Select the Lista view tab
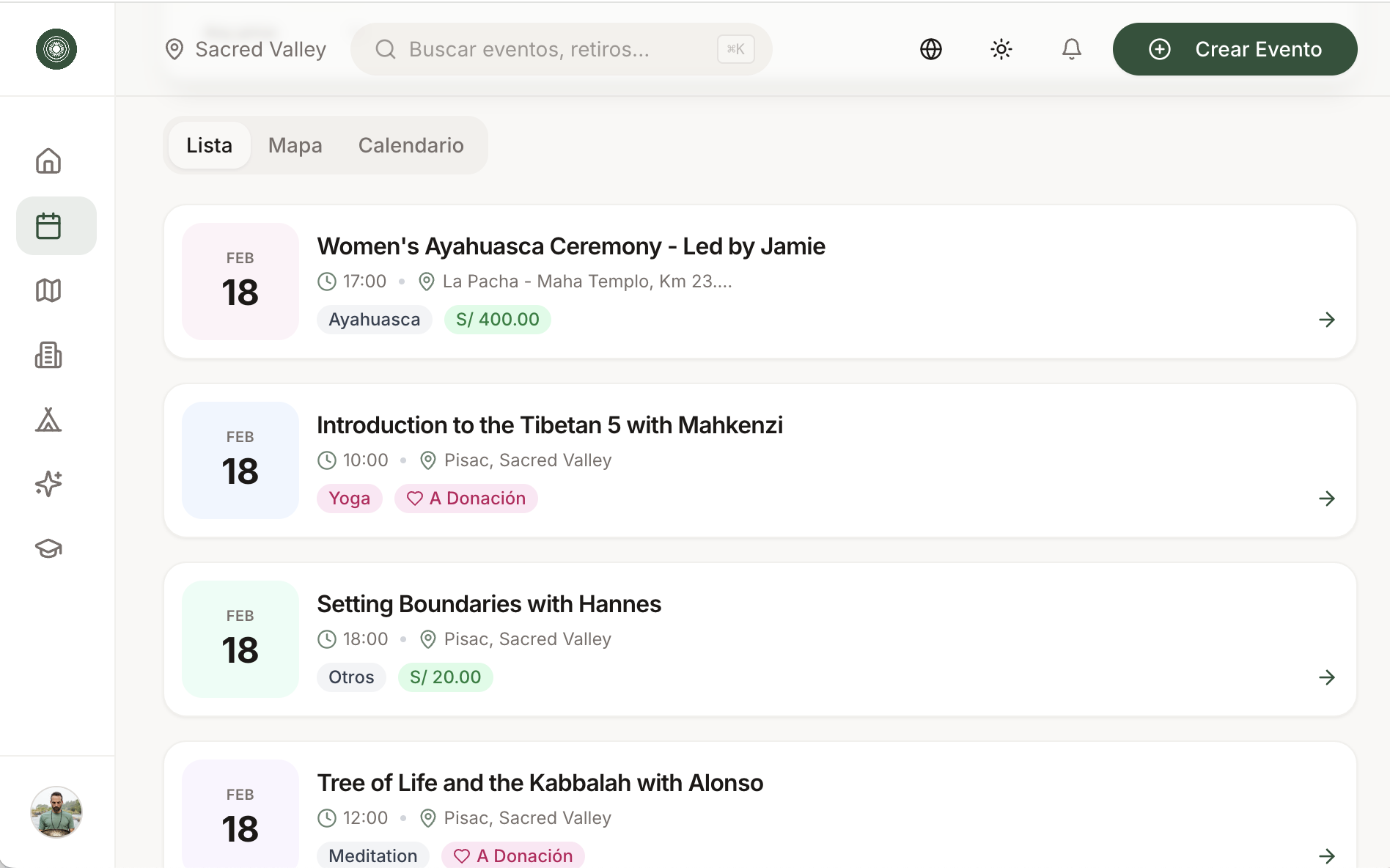Screen dimensions: 1390x868 [209, 145]
